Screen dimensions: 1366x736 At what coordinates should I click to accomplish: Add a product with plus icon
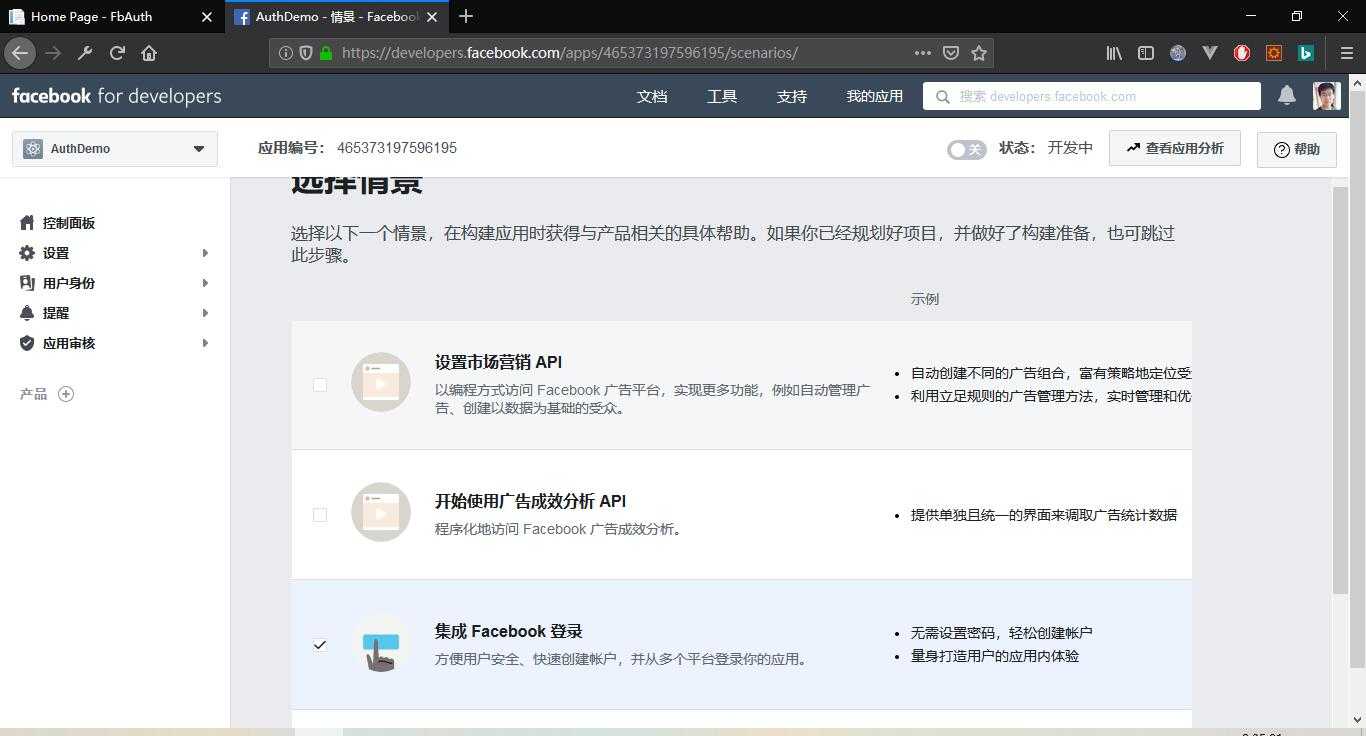(x=66, y=394)
